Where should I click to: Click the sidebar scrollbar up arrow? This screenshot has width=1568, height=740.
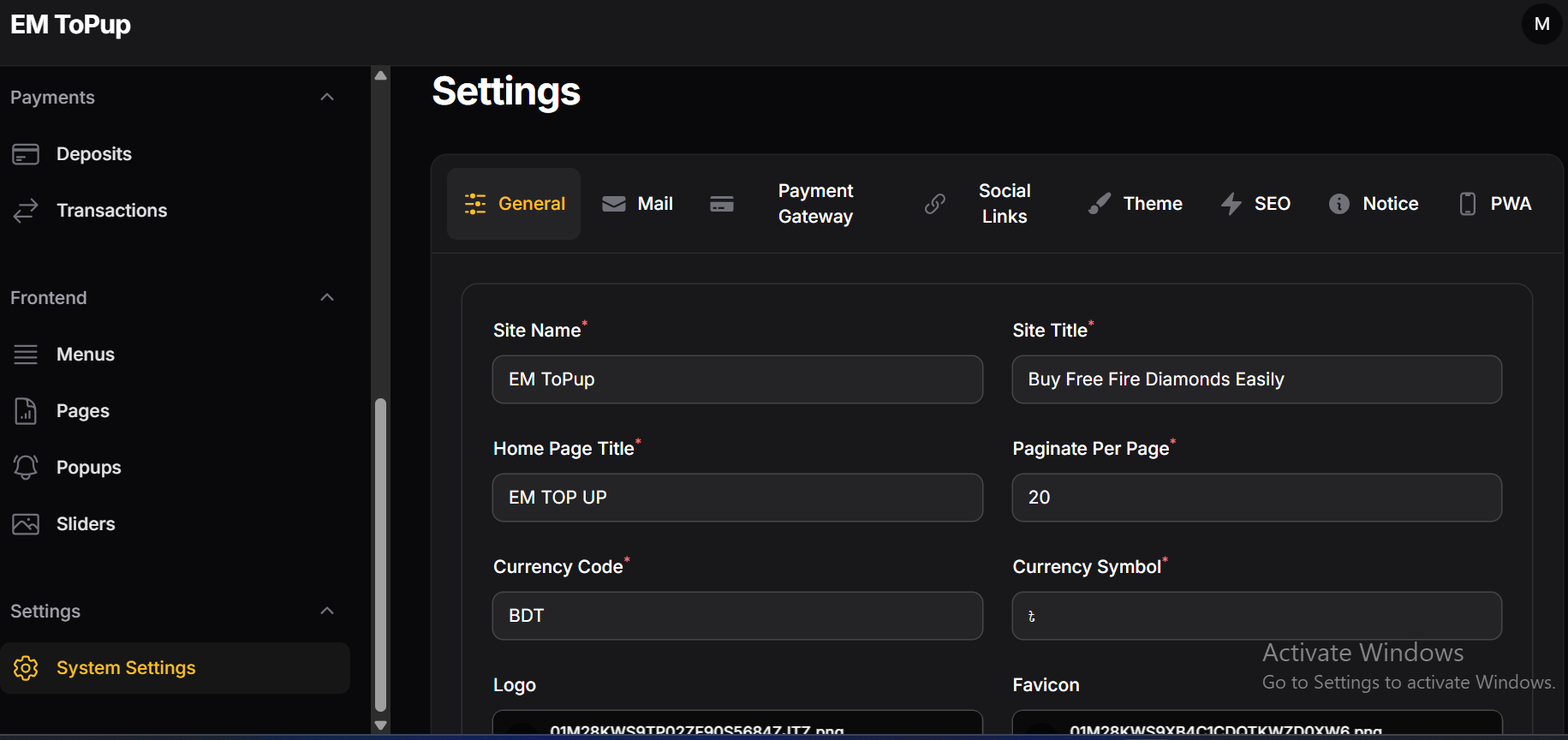381,75
